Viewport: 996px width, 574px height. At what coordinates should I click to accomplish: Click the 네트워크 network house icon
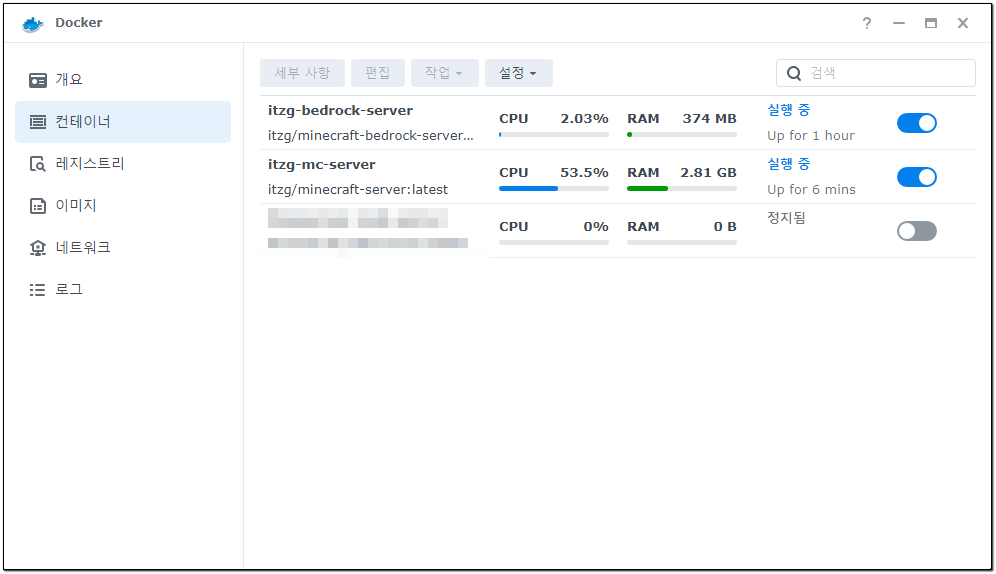tap(37, 248)
